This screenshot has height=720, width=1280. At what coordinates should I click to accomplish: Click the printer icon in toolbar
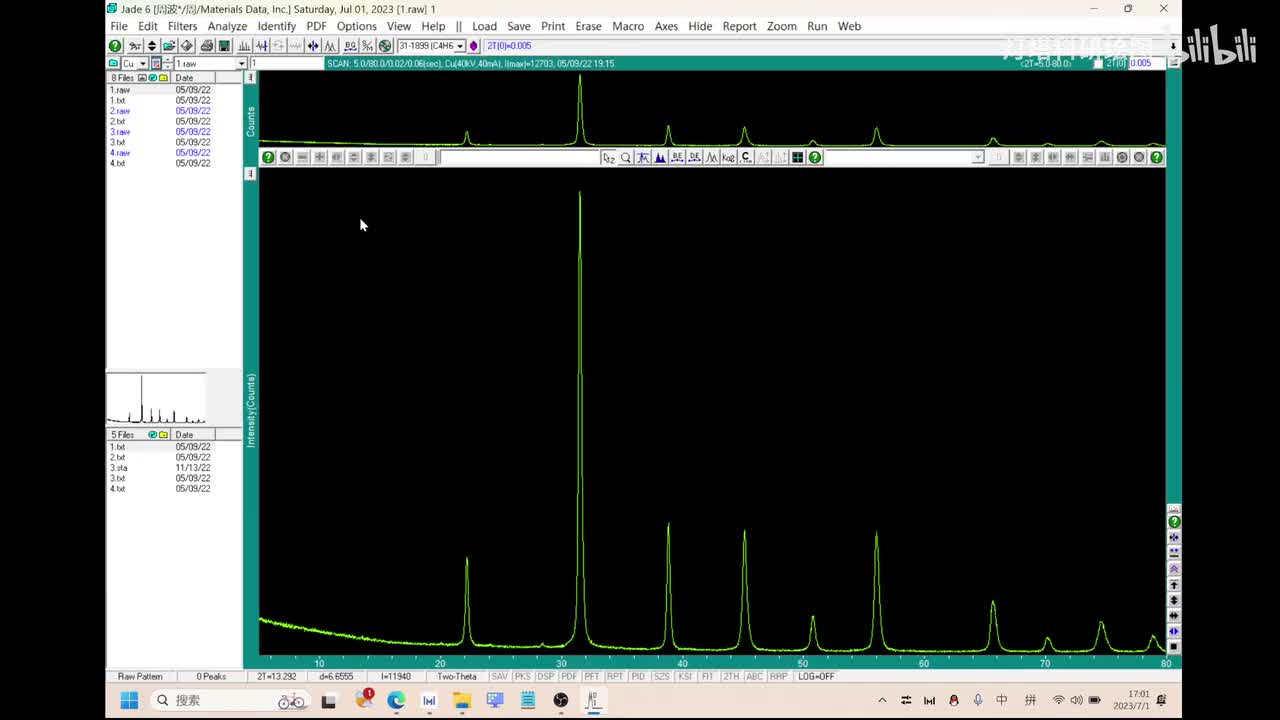click(206, 46)
